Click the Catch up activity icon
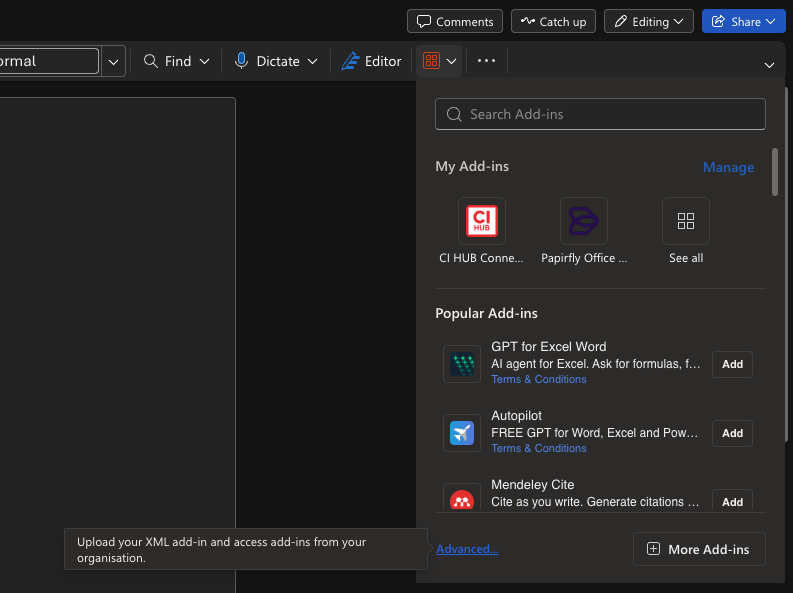 527,21
